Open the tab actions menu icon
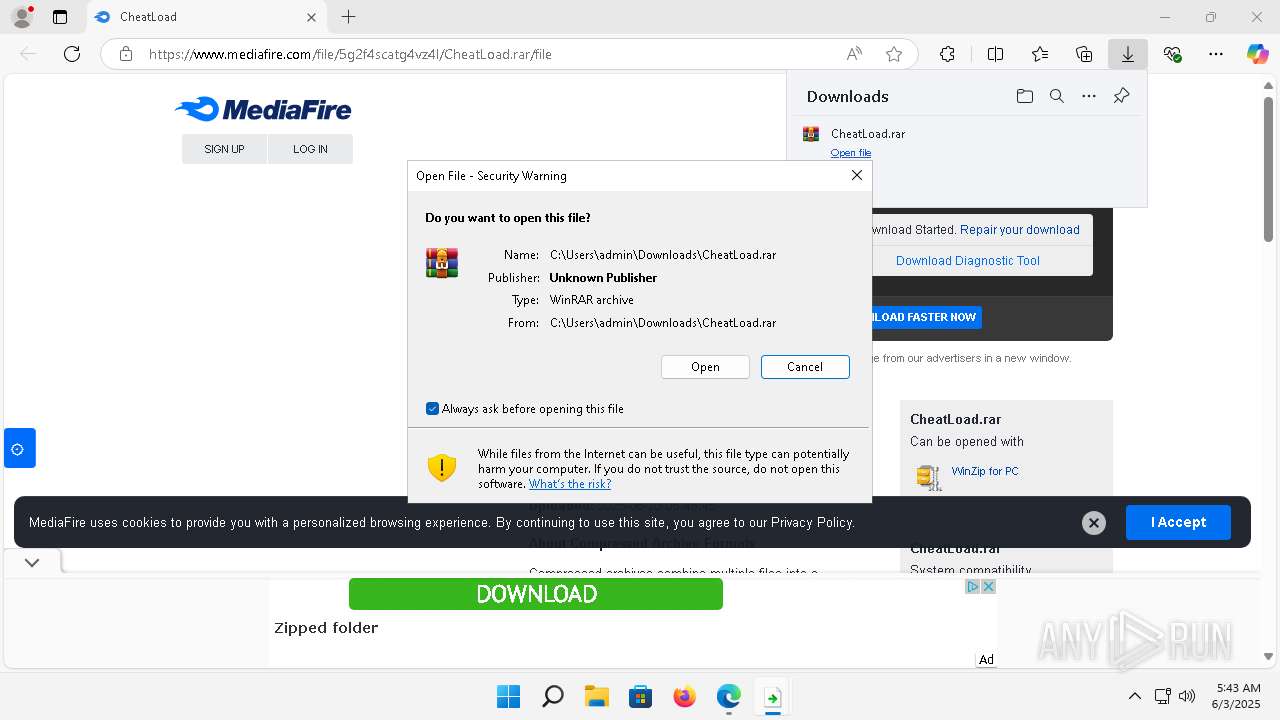 tap(60, 17)
